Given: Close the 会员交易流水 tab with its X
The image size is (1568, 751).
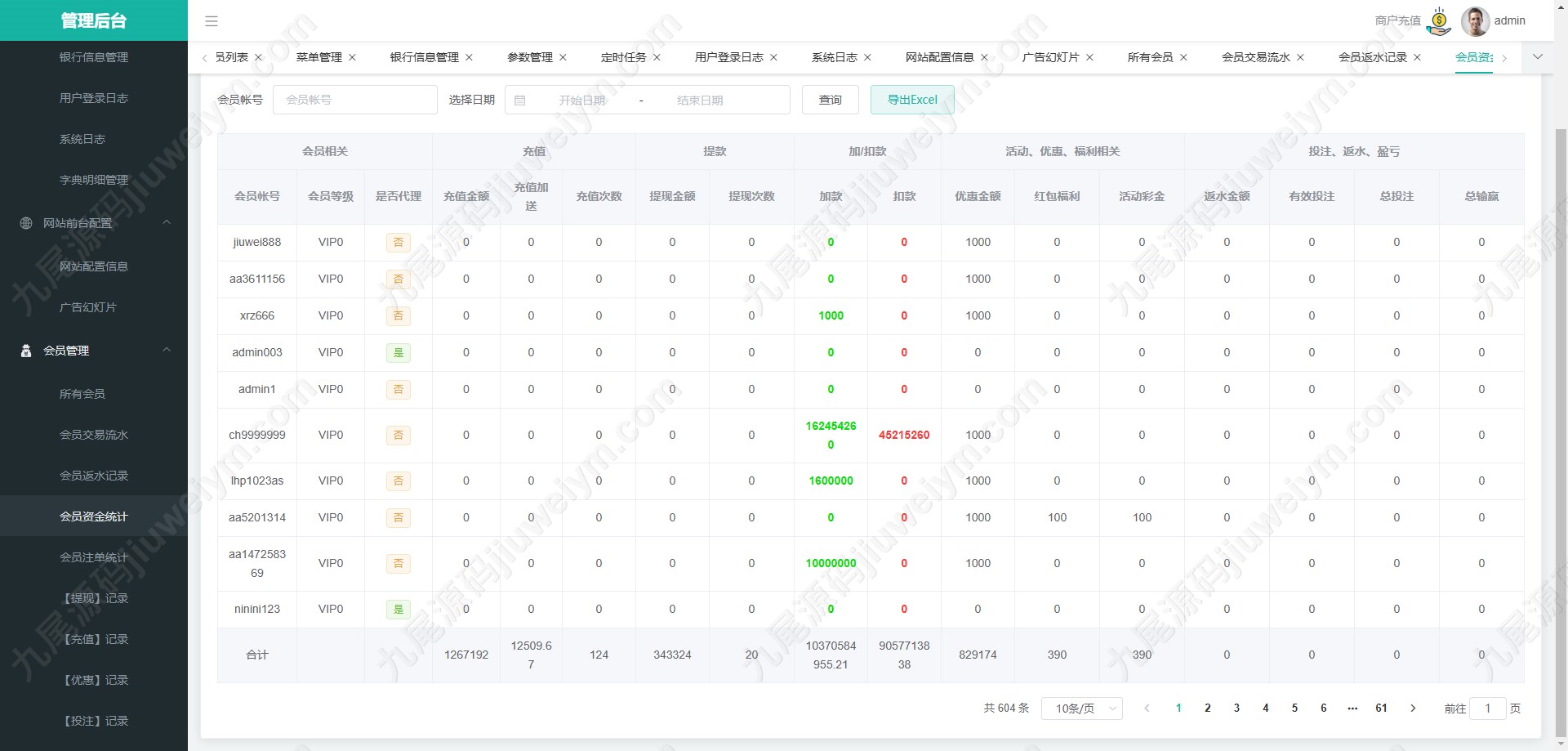Looking at the screenshot, I should 1300,57.
